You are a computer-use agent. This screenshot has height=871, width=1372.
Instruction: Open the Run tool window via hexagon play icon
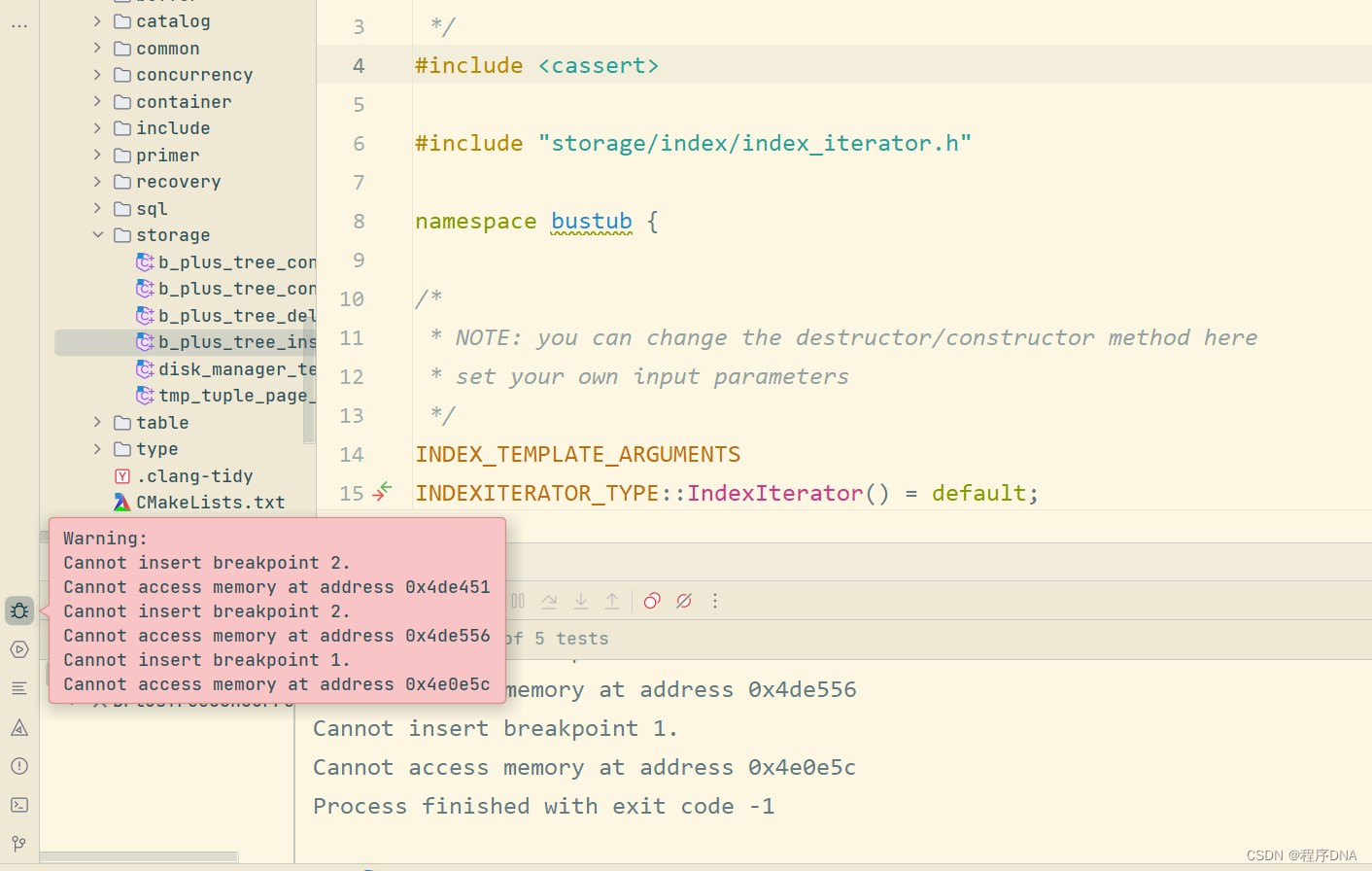click(18, 649)
